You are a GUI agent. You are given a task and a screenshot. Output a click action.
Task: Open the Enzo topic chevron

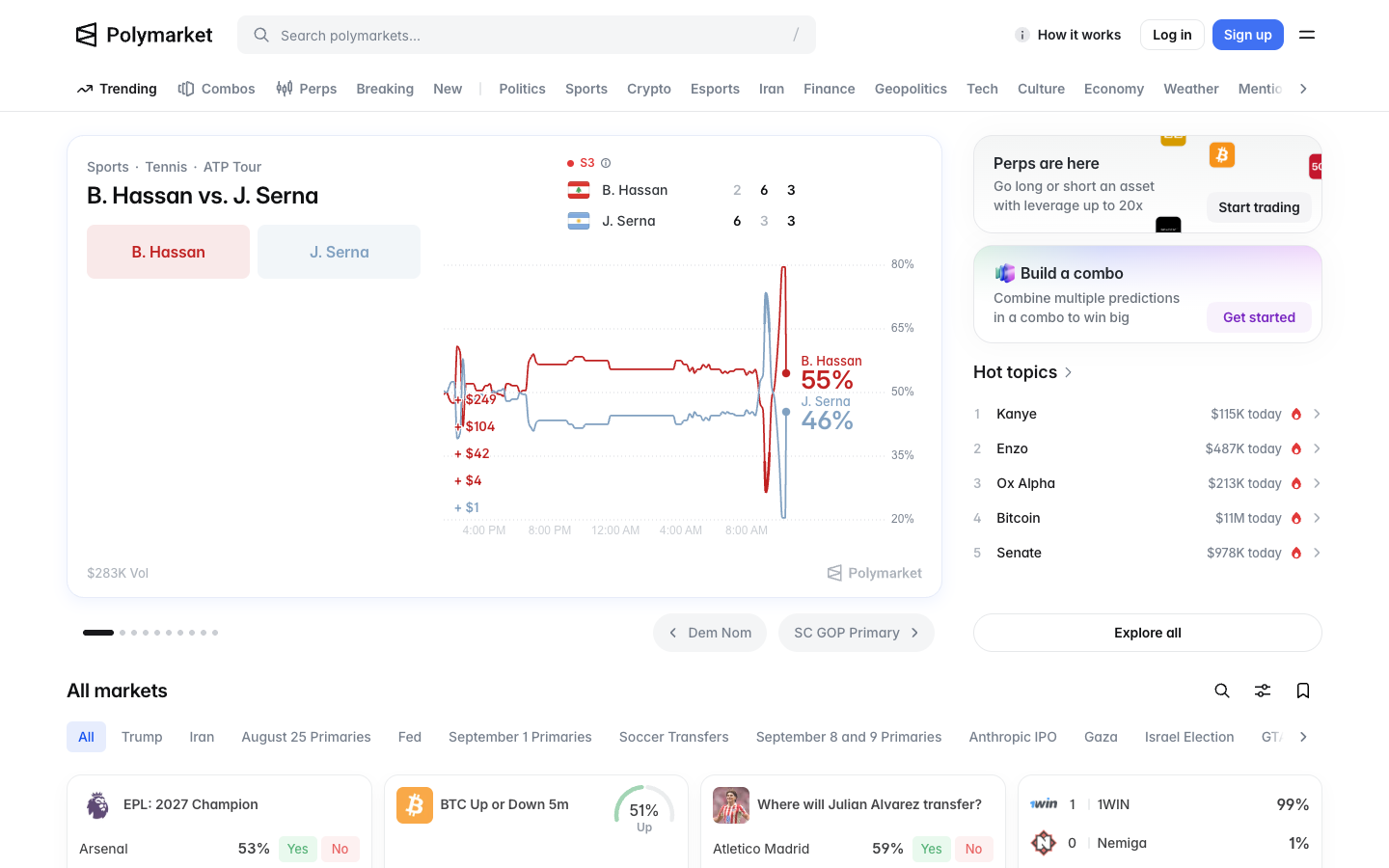1317,448
